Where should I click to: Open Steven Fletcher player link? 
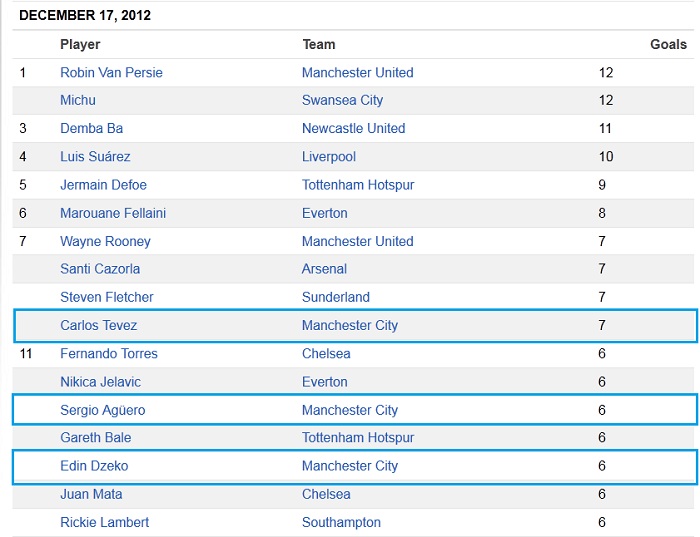(x=107, y=297)
